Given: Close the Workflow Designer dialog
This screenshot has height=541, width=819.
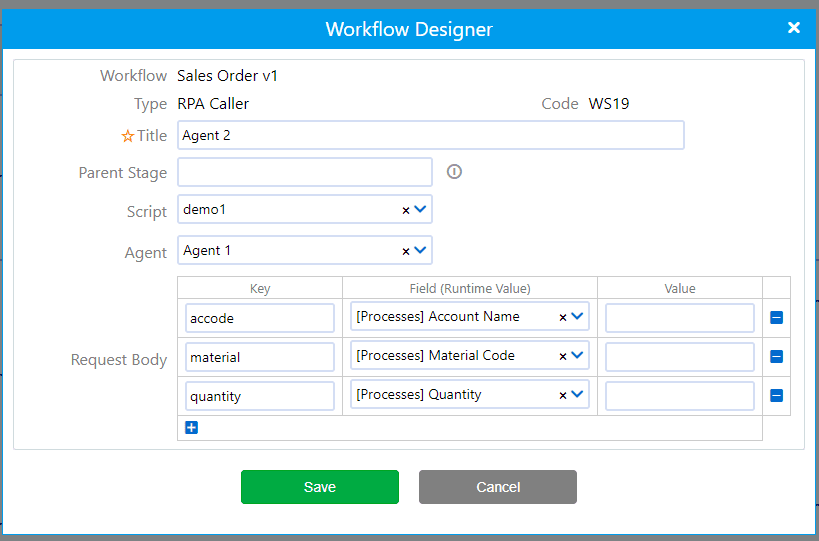Looking at the screenshot, I should 794,28.
